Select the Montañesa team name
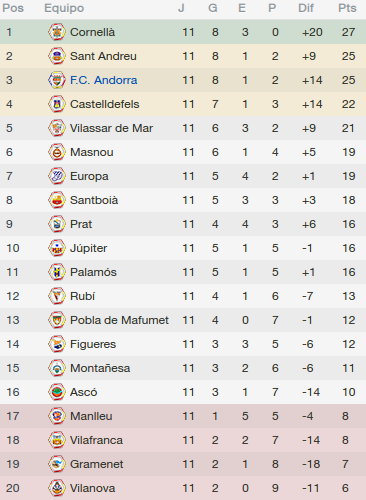This screenshot has height=500, width=366. 100,368
